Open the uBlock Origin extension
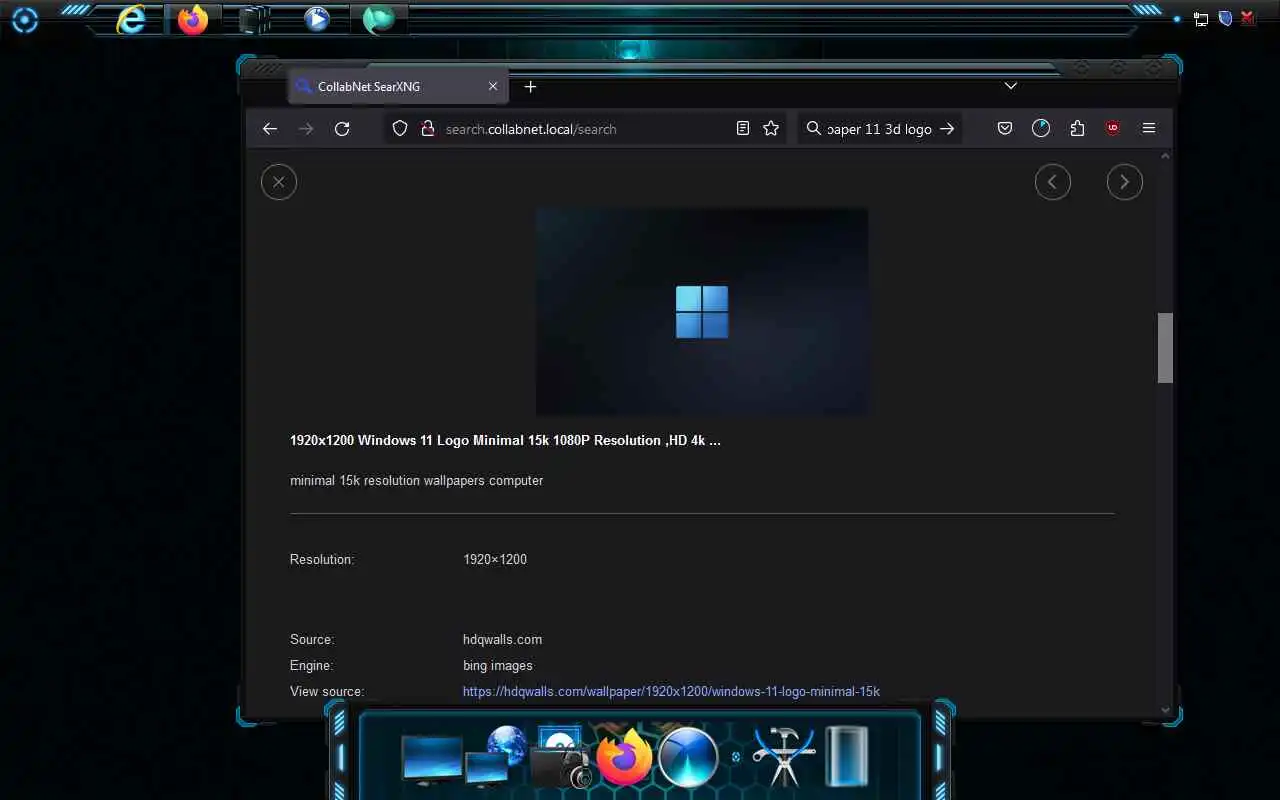 [x=1113, y=129]
